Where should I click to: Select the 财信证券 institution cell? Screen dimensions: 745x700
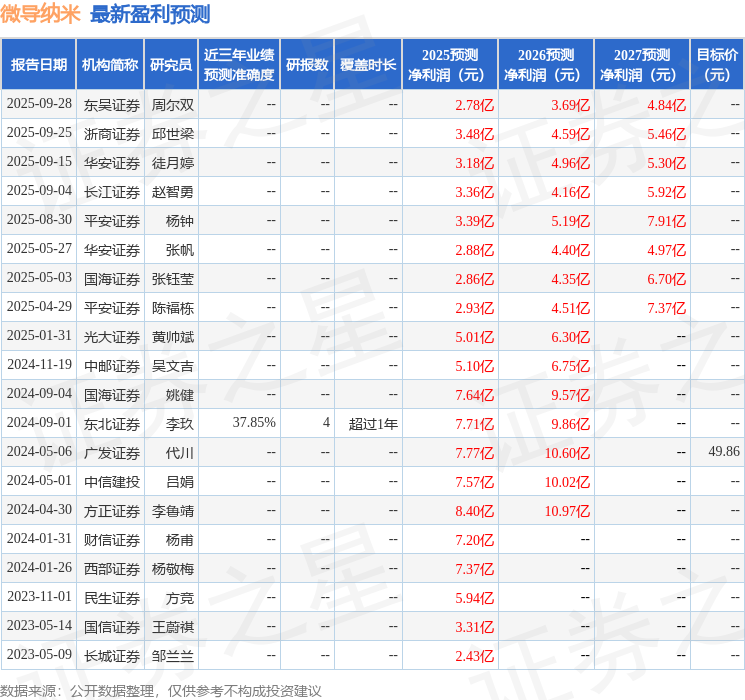click(x=112, y=540)
